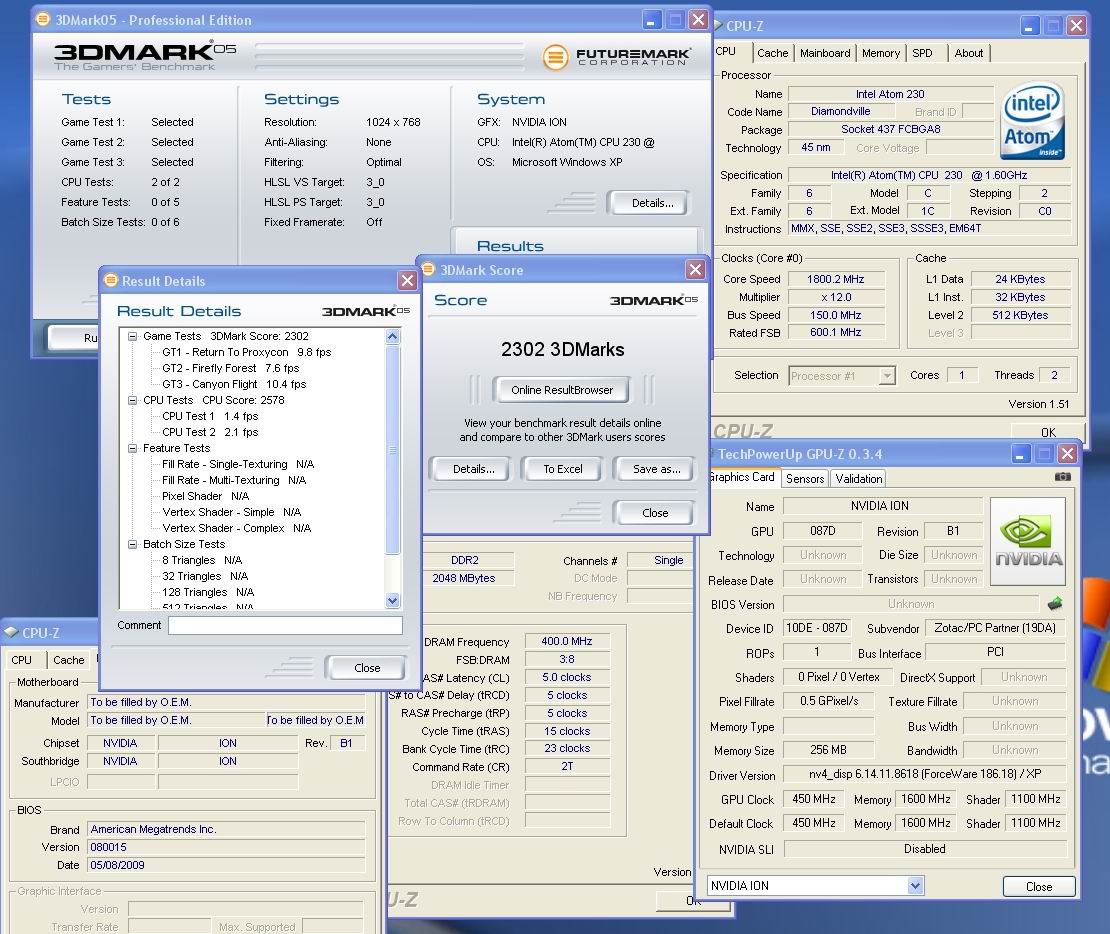1110x934 pixels.
Task: Collapse the CPU Tests tree node
Action: click(132, 400)
